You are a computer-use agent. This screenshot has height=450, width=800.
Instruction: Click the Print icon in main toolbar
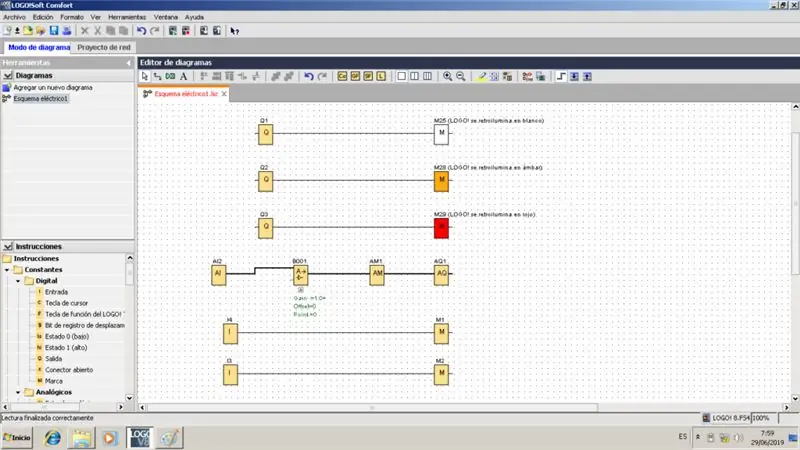[x=66, y=31]
